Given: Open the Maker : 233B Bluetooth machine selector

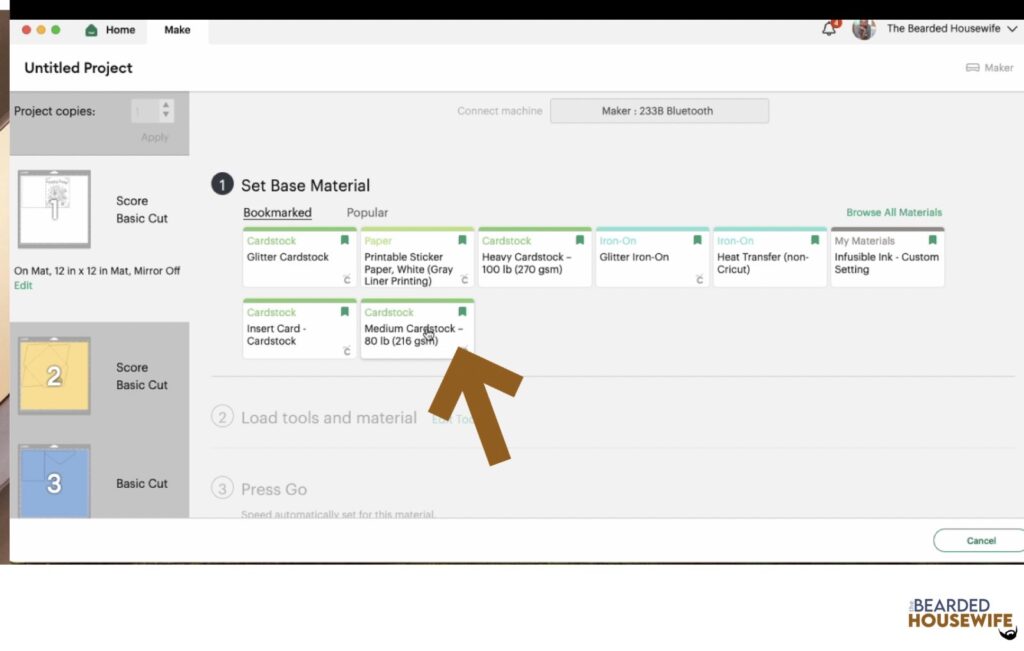Looking at the screenshot, I should pos(658,111).
